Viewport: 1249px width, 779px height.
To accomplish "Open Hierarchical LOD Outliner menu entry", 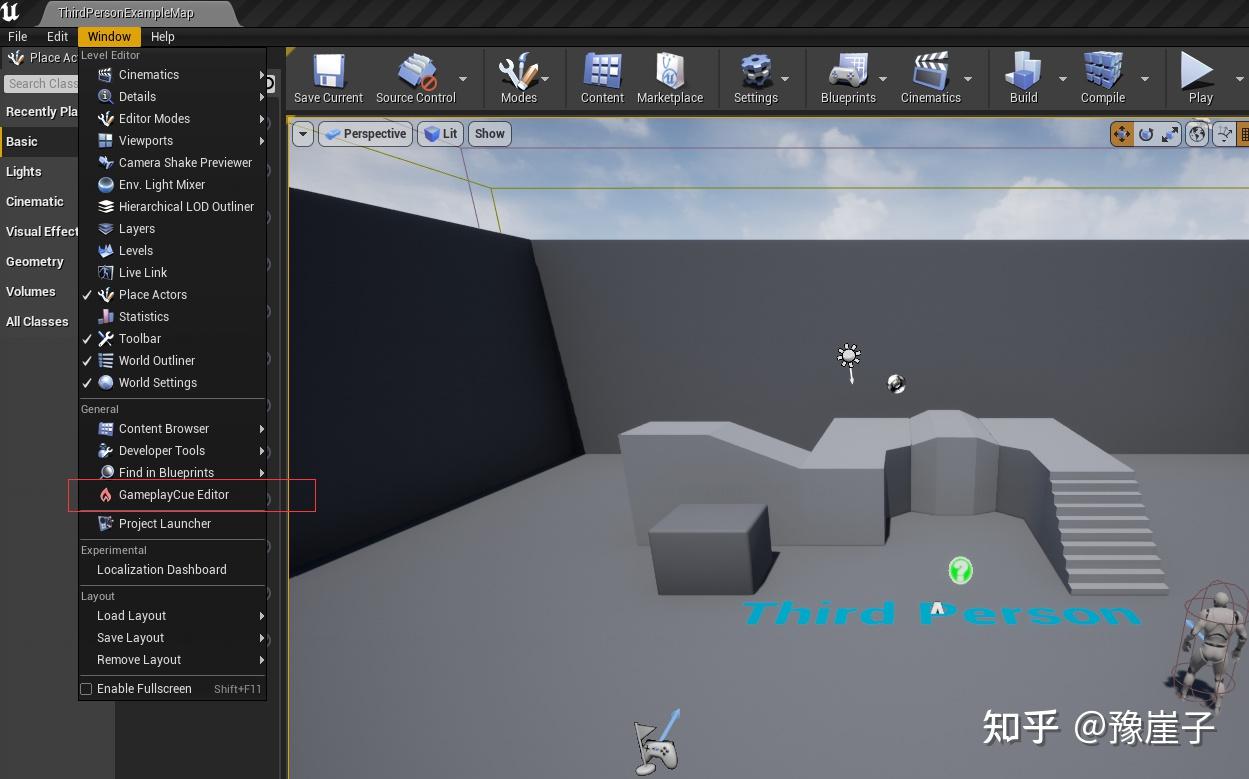I will point(172,207).
